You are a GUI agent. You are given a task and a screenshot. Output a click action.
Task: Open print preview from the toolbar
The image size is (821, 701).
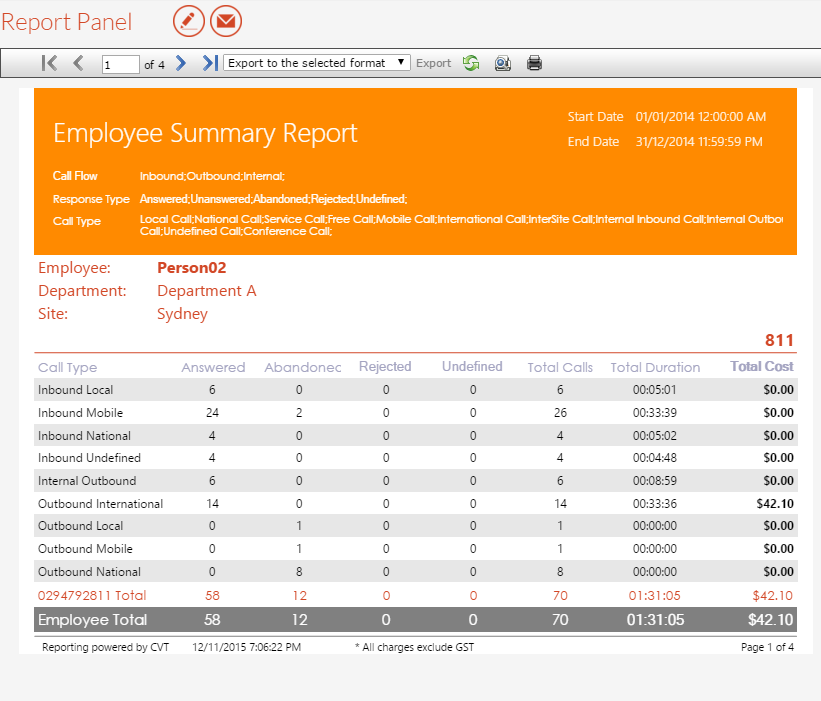(502, 63)
